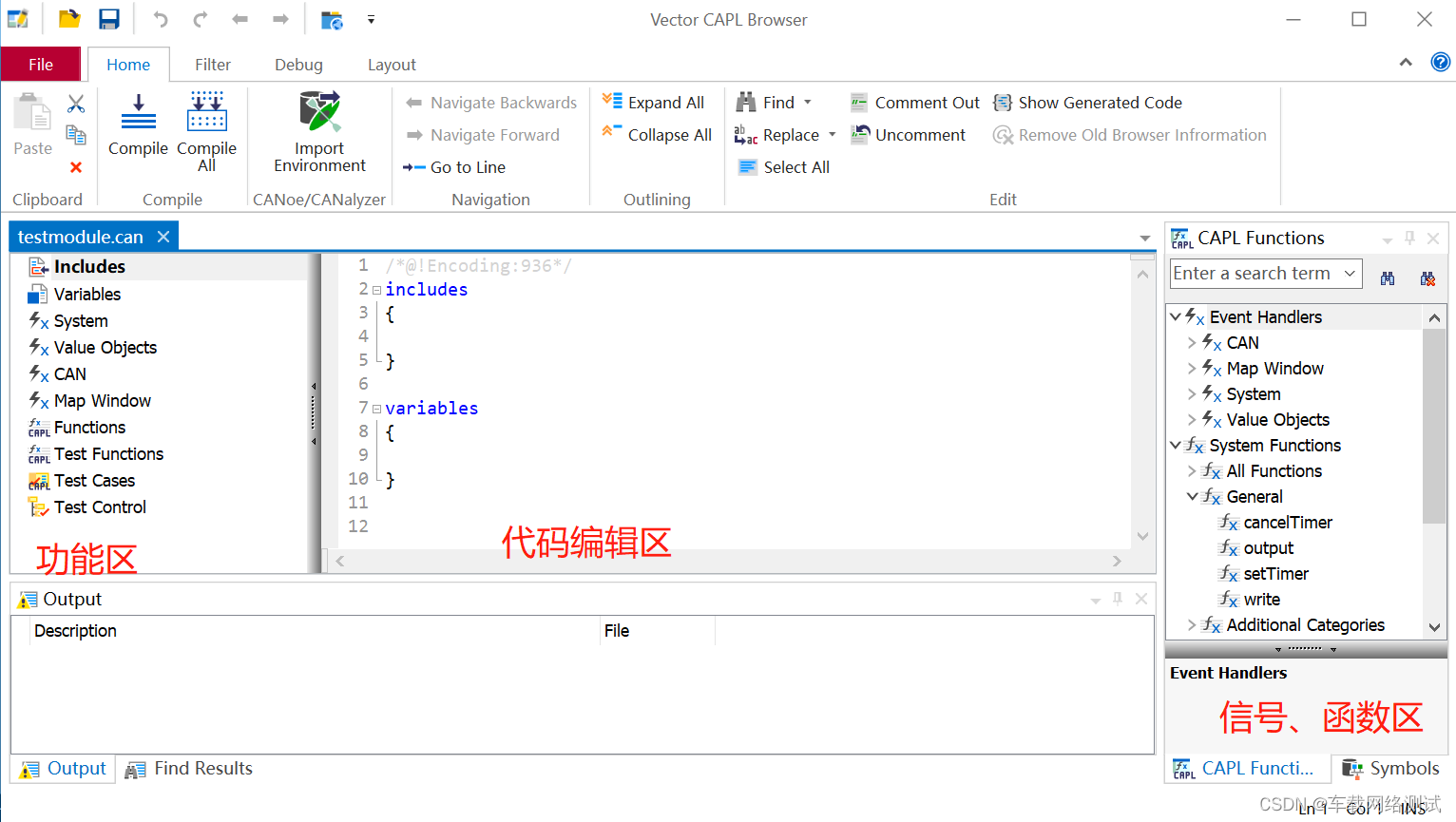Open the Find dropdown arrow
The height and width of the screenshot is (822, 1456).
806,102
